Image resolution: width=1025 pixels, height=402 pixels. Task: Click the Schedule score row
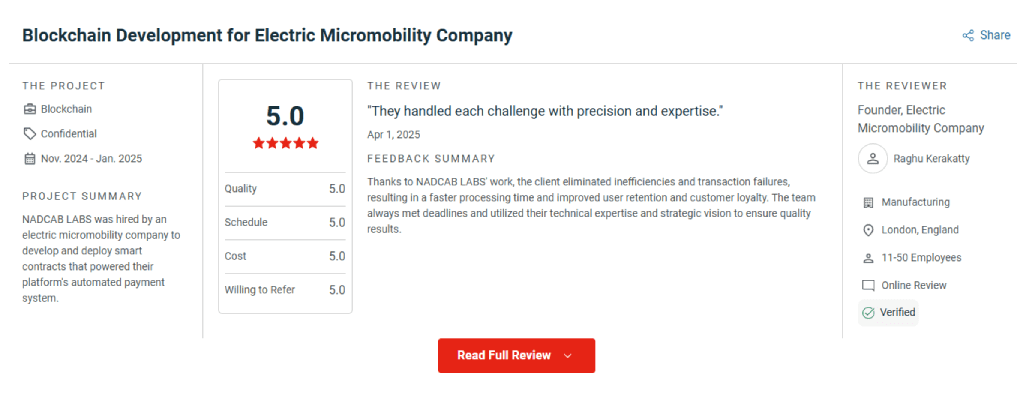point(285,223)
